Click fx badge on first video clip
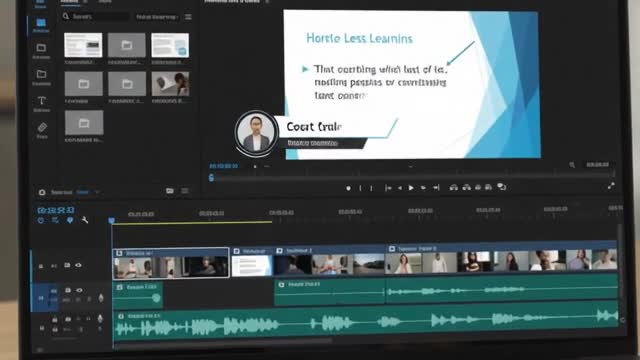This screenshot has height=360, width=640. pos(119,253)
